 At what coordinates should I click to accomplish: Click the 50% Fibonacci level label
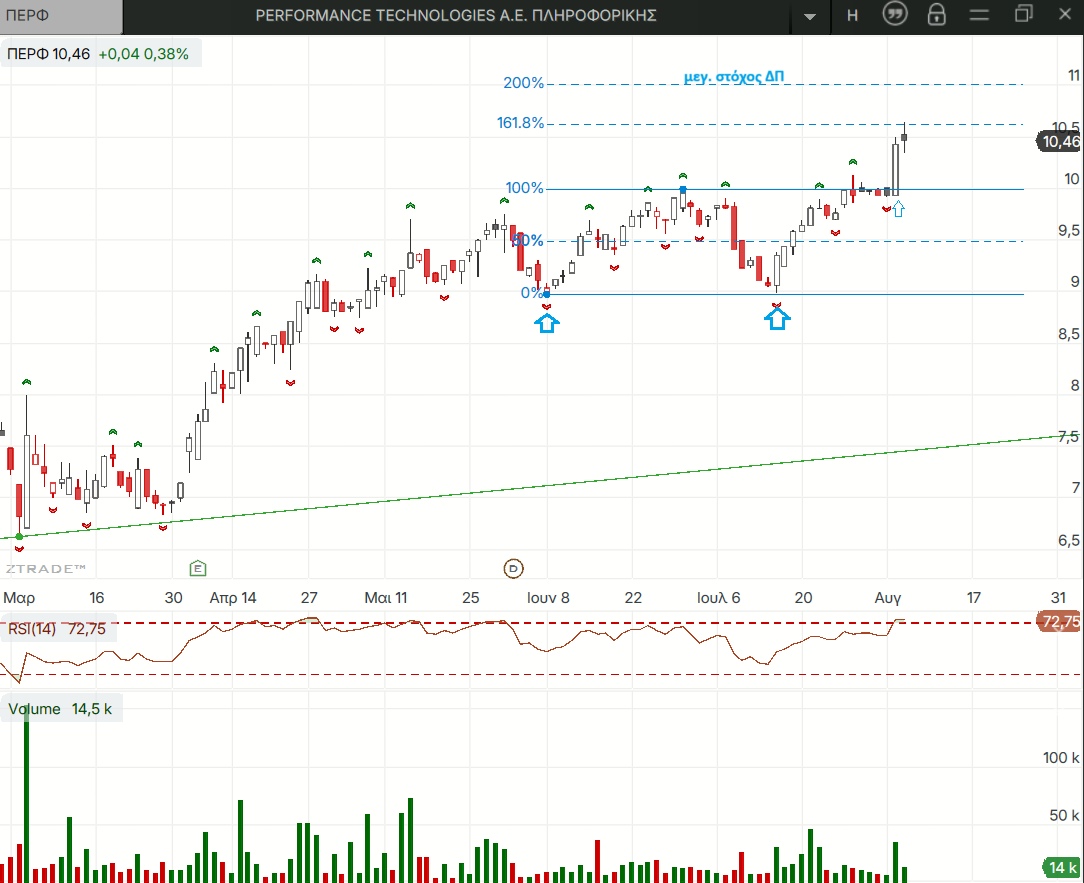[x=528, y=241]
